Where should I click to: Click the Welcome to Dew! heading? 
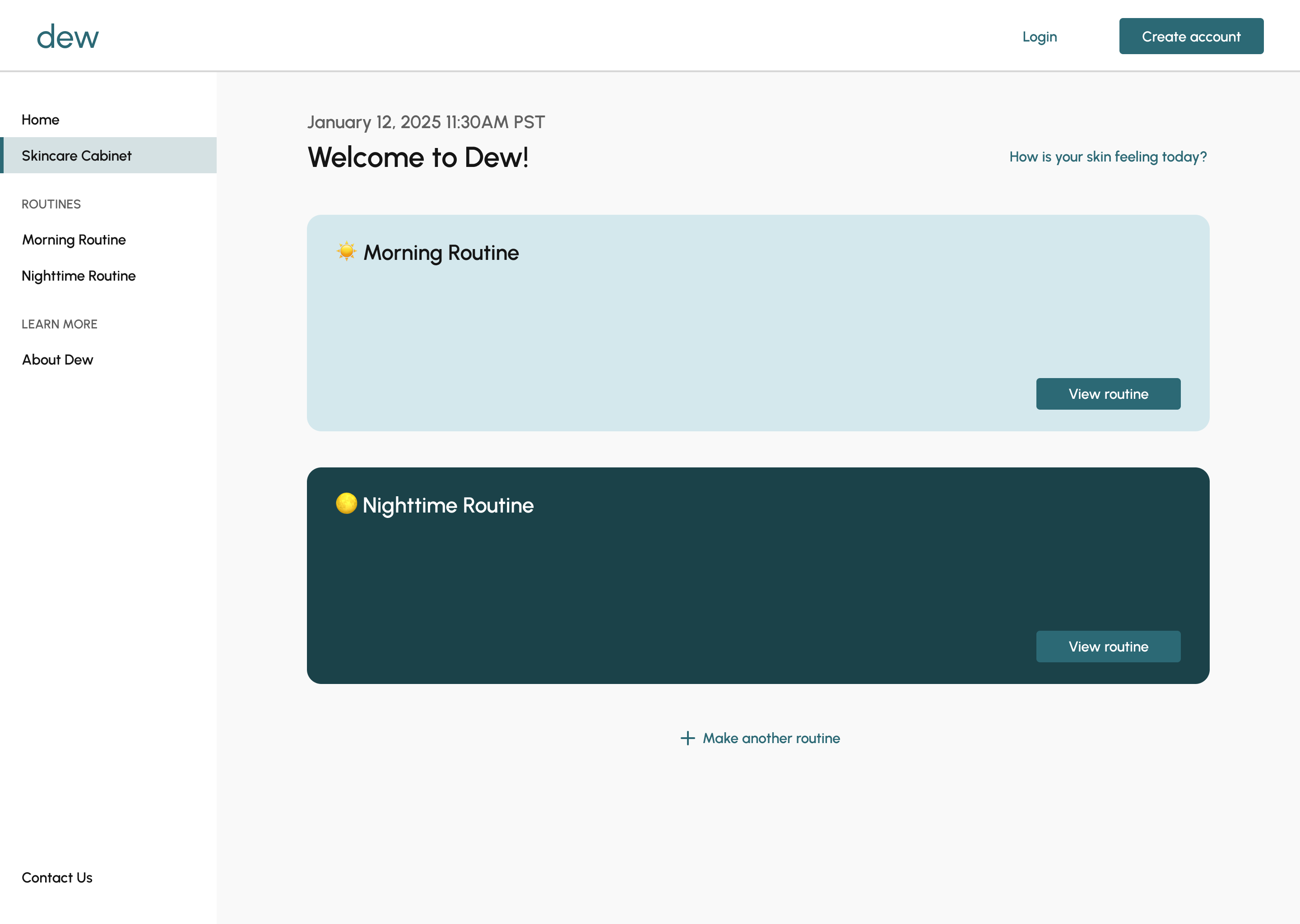tap(418, 157)
